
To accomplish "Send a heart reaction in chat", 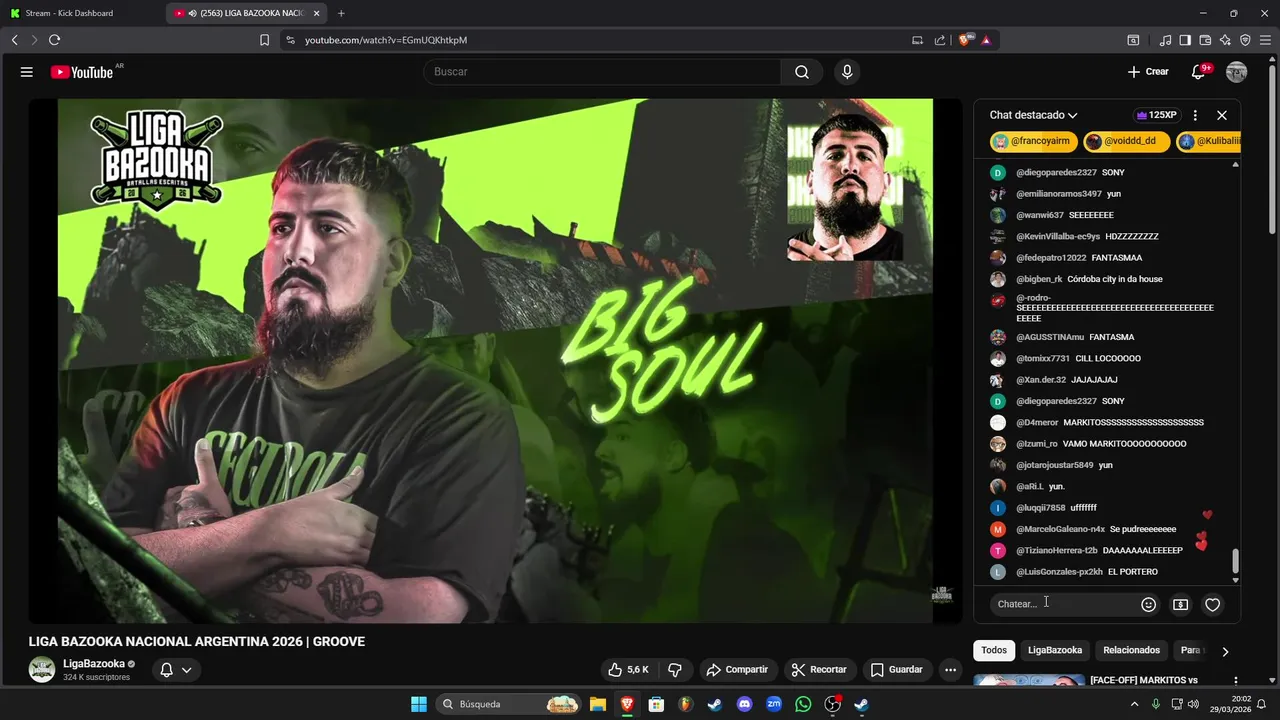I will (x=1213, y=604).
